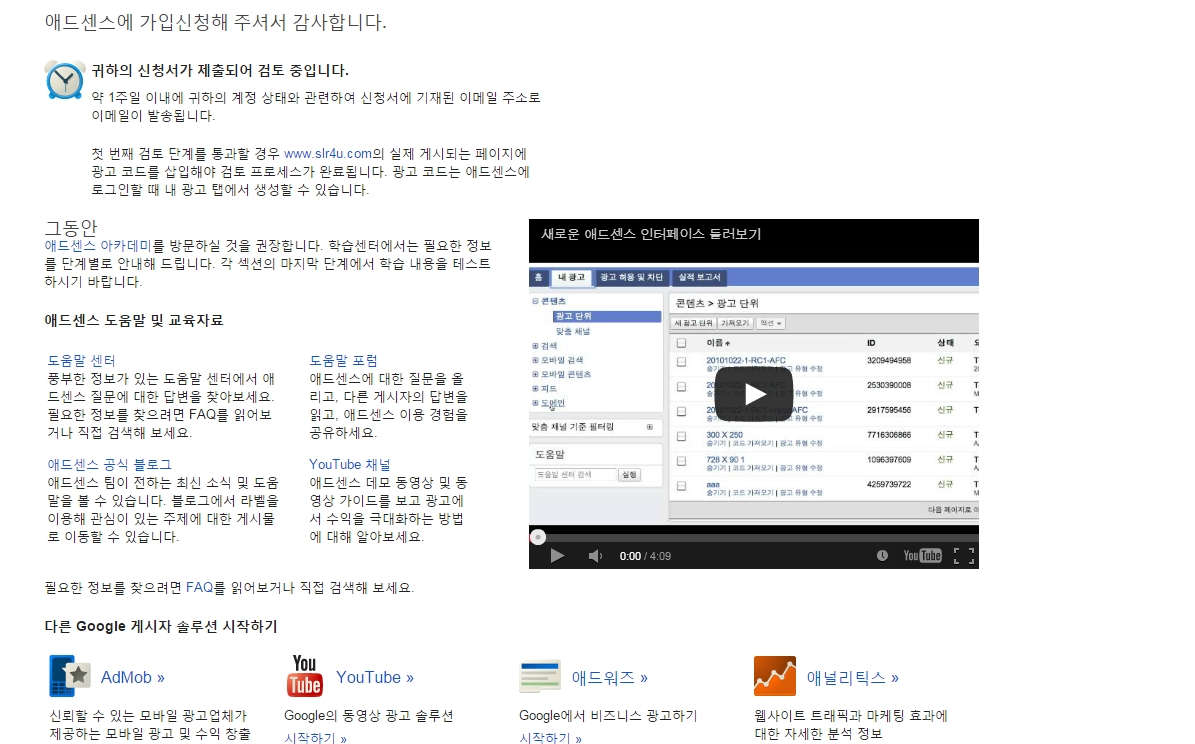This screenshot has width=1195, height=744.
Task: Start playback with the small play icon
Action: coord(557,556)
